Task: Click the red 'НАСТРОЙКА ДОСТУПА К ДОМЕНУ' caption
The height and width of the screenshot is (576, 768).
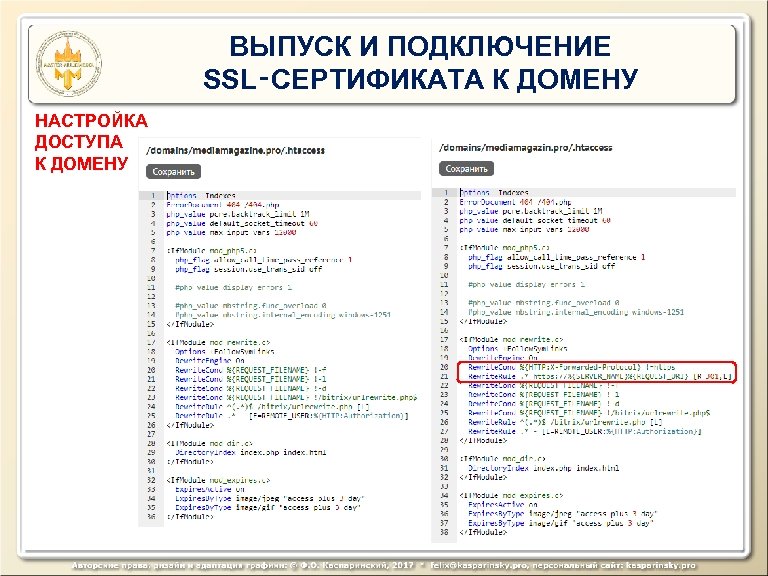Action: coord(91,142)
